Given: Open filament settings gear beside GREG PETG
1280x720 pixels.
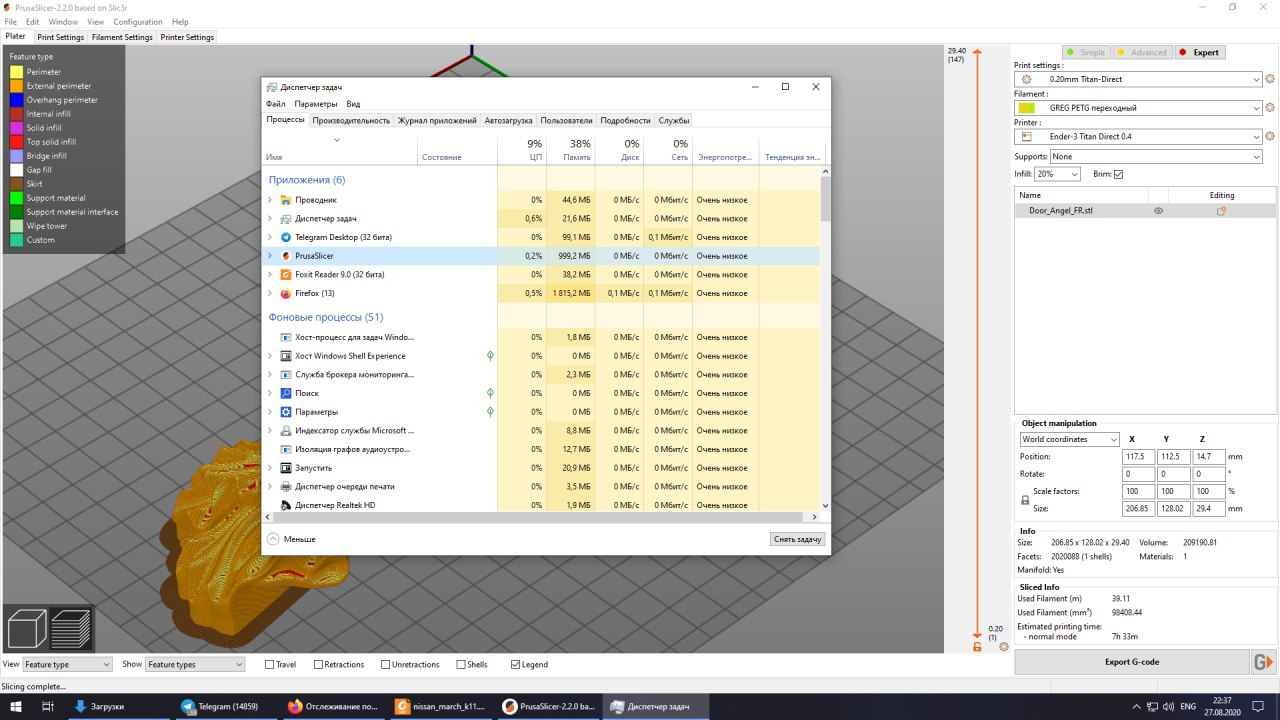Looking at the screenshot, I should (x=1270, y=108).
